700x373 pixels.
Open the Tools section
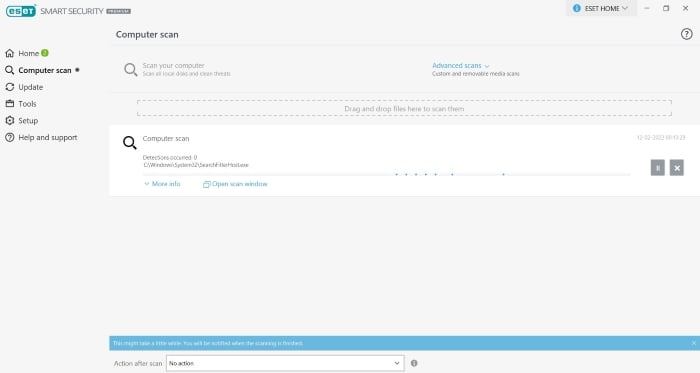(x=21, y=104)
